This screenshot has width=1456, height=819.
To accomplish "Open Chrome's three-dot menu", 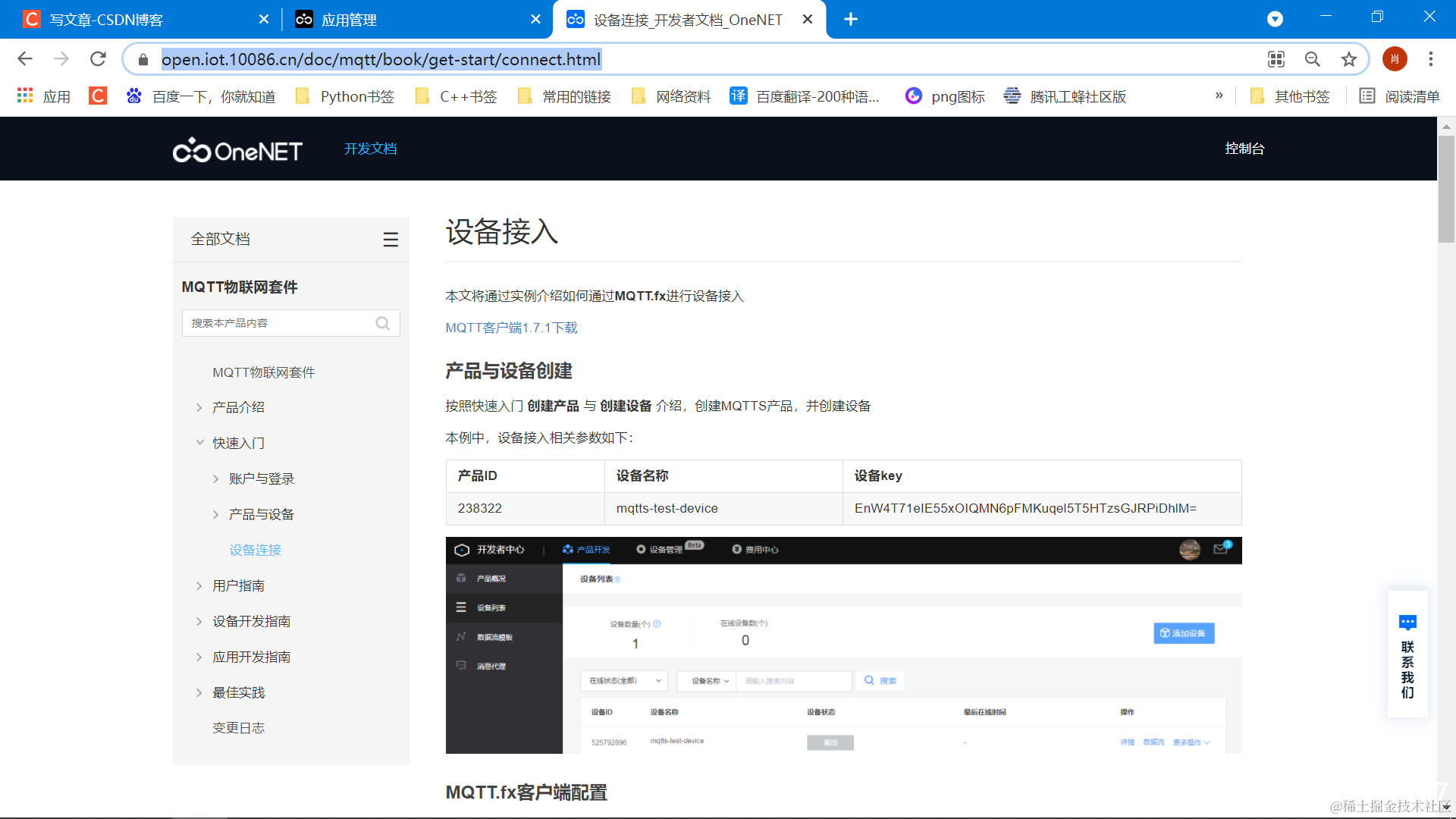I will tap(1431, 59).
